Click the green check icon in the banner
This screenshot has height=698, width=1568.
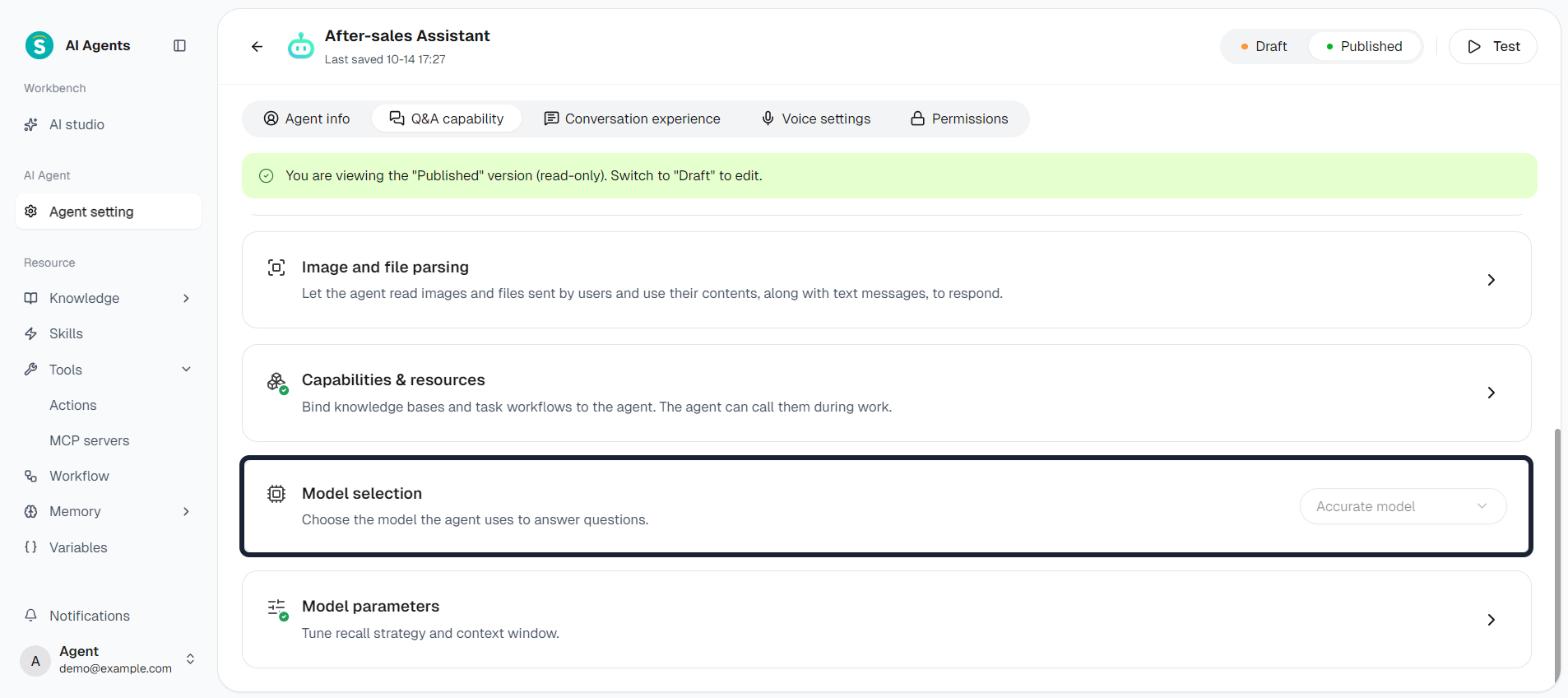[266, 175]
